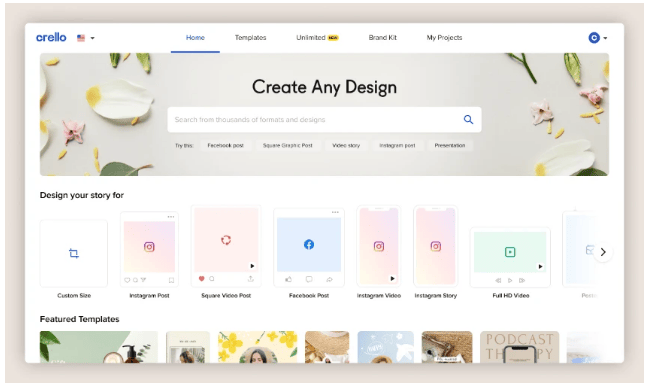Click the Instagram Post format icon
Screen dimensions: 648x387
click(149, 247)
